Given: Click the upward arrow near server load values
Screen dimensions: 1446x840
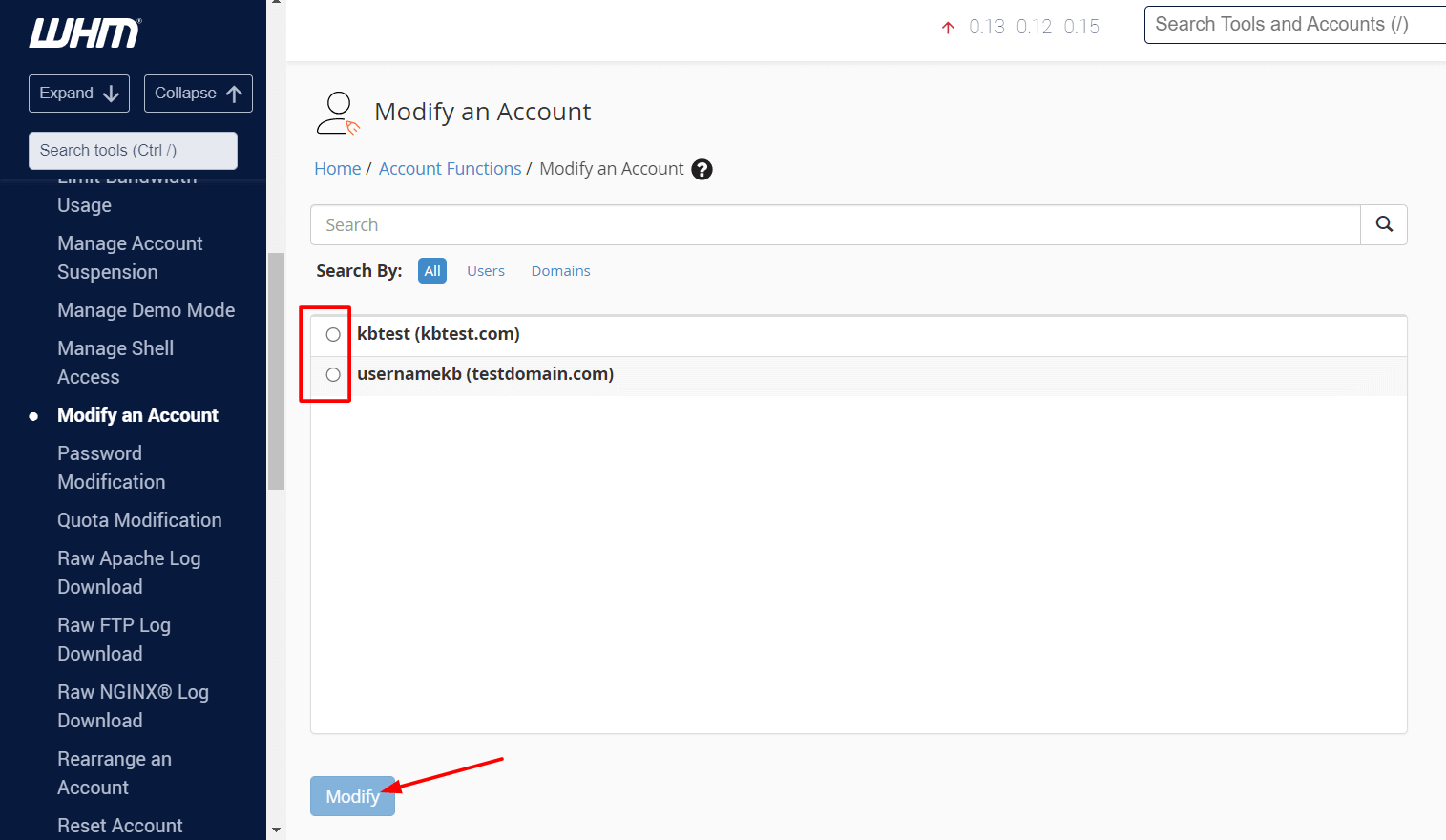Looking at the screenshot, I should [948, 27].
